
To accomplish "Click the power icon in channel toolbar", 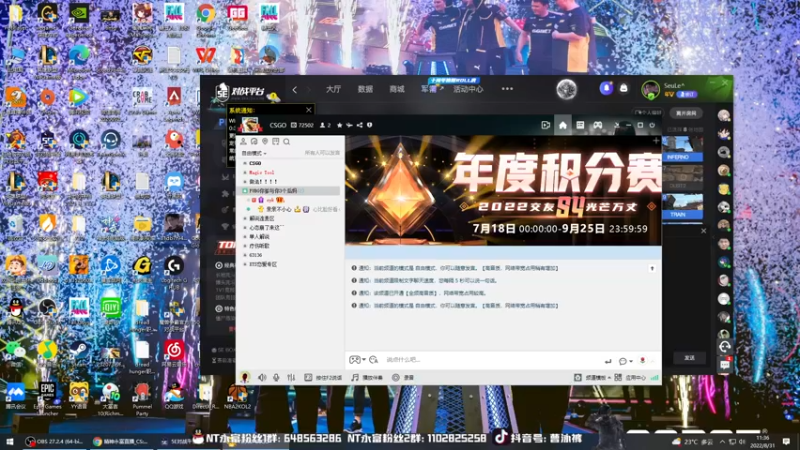I will click(652, 125).
